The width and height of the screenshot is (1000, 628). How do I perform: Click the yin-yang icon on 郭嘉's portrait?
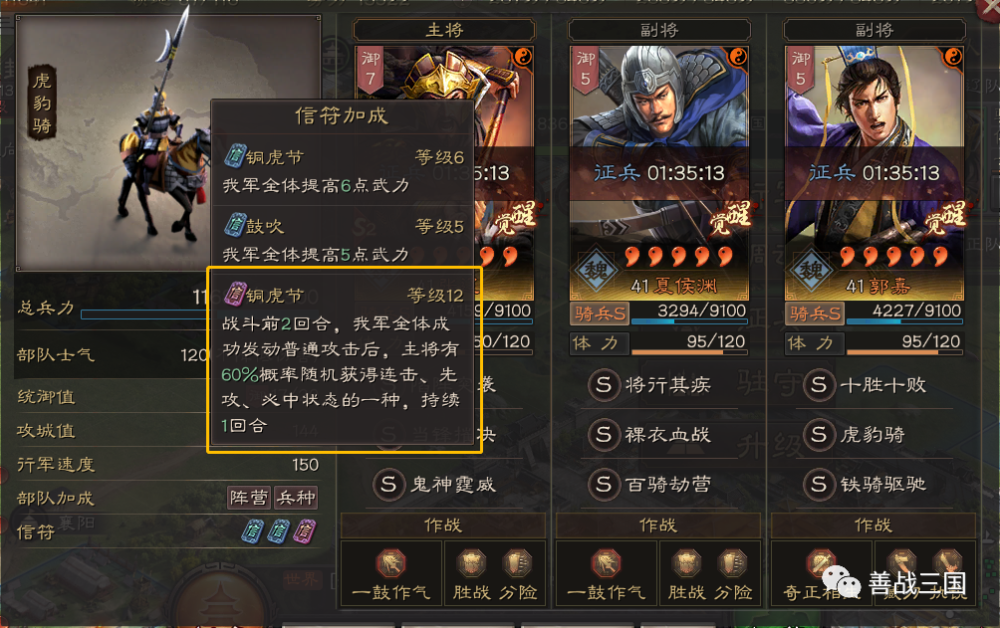click(952, 57)
